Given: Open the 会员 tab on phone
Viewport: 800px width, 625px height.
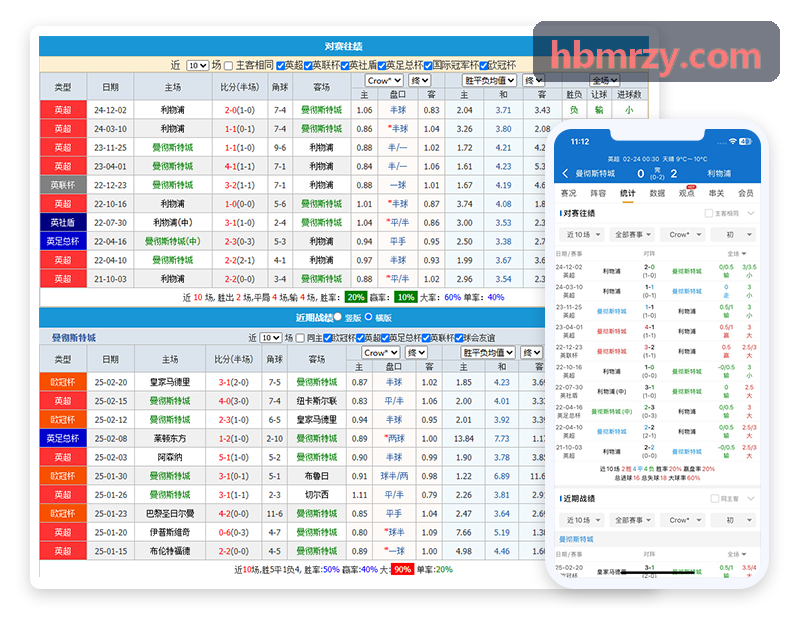Looking at the screenshot, I should tap(746, 193).
